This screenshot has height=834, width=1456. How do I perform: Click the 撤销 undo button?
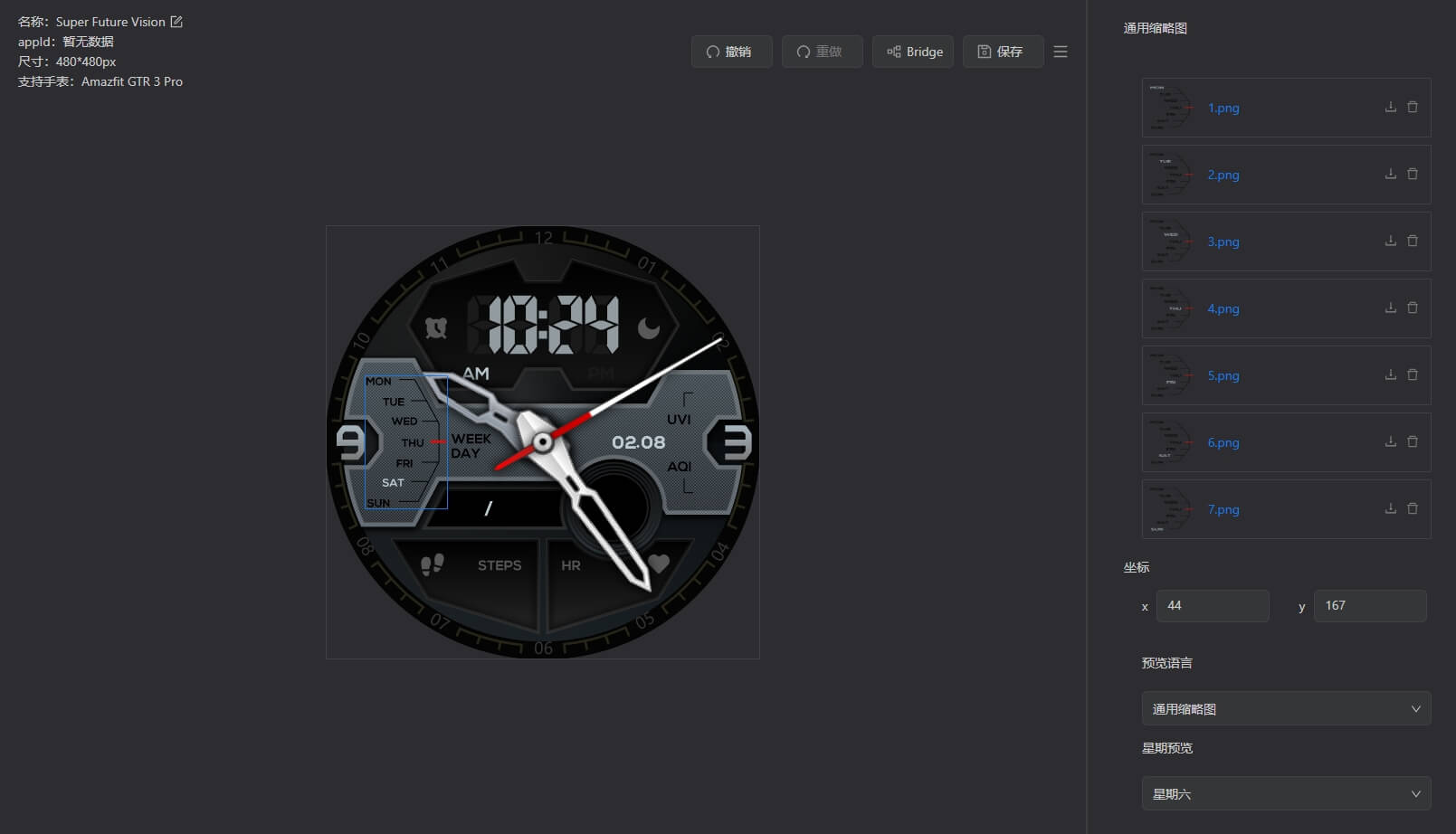click(731, 52)
